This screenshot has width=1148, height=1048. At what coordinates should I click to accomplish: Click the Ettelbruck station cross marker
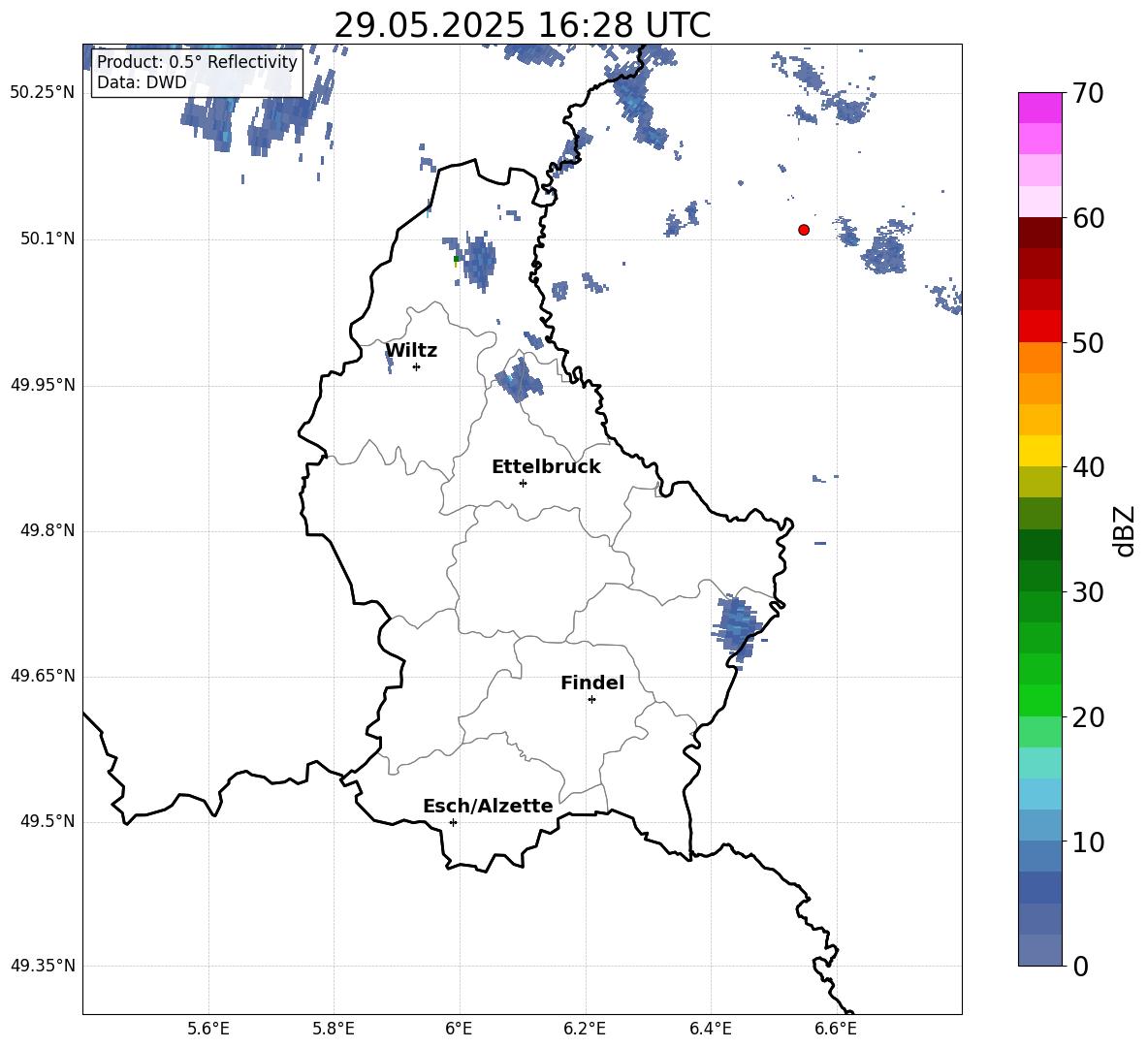pyautogui.click(x=523, y=483)
